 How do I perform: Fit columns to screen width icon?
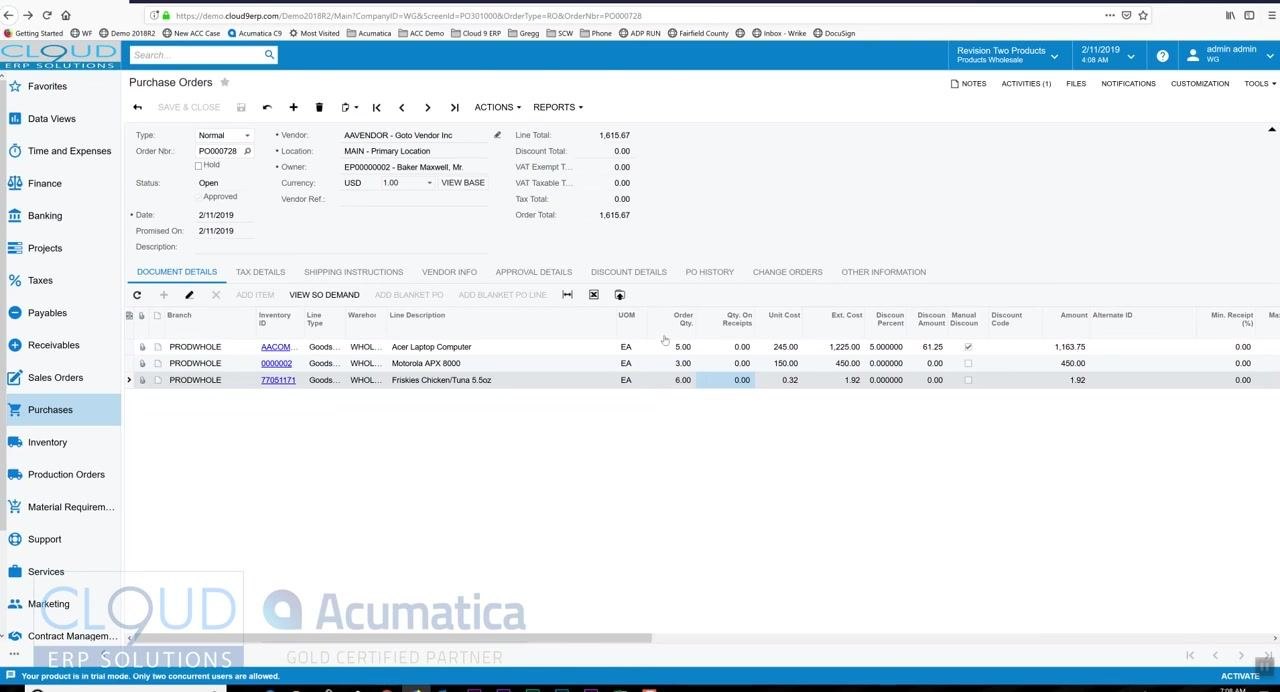click(567, 295)
